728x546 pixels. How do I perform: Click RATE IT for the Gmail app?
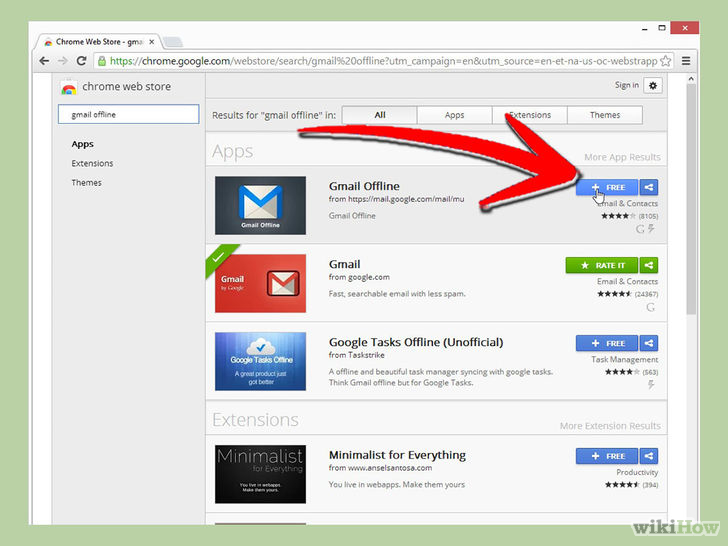[602, 265]
